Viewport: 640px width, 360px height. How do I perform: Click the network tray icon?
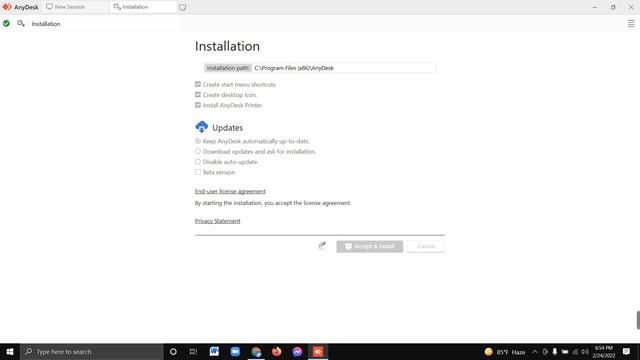pyautogui.click(x=575, y=352)
